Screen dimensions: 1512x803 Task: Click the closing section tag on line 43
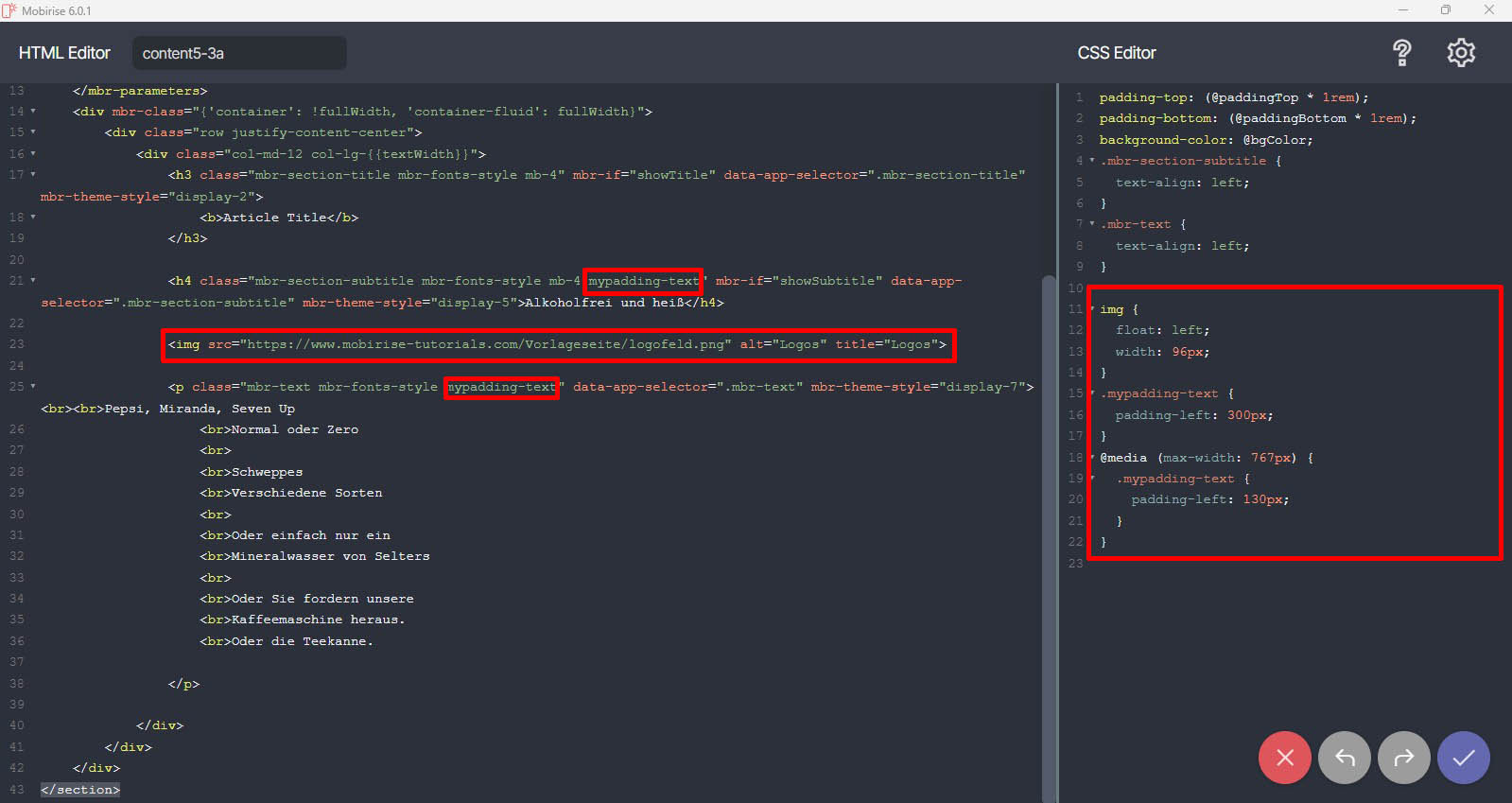[80, 790]
